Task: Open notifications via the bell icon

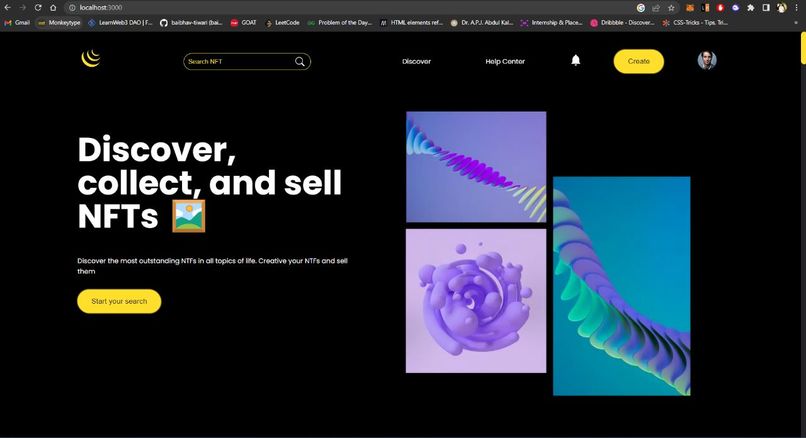Action: 576,61
